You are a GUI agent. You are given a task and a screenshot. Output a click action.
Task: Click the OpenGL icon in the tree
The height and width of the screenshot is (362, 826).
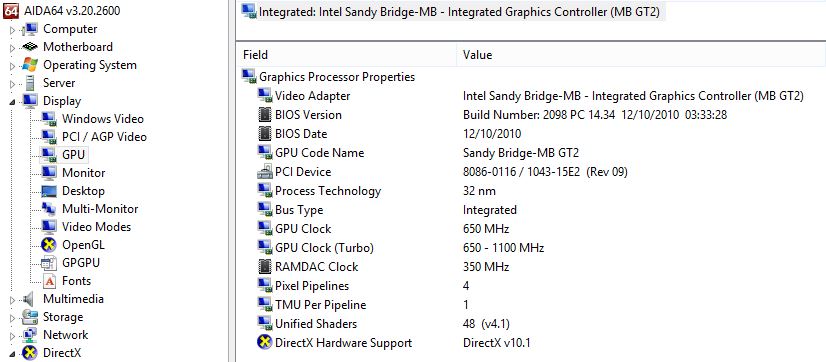(x=49, y=245)
